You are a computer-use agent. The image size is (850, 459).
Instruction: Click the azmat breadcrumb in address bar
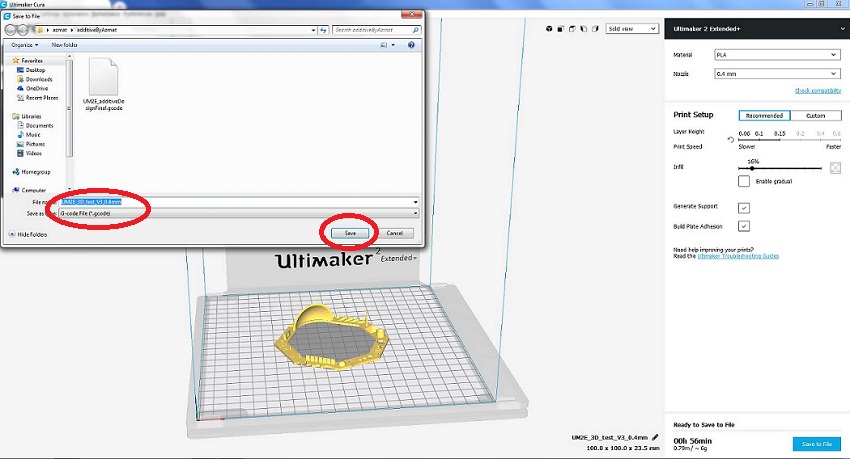tap(59, 30)
